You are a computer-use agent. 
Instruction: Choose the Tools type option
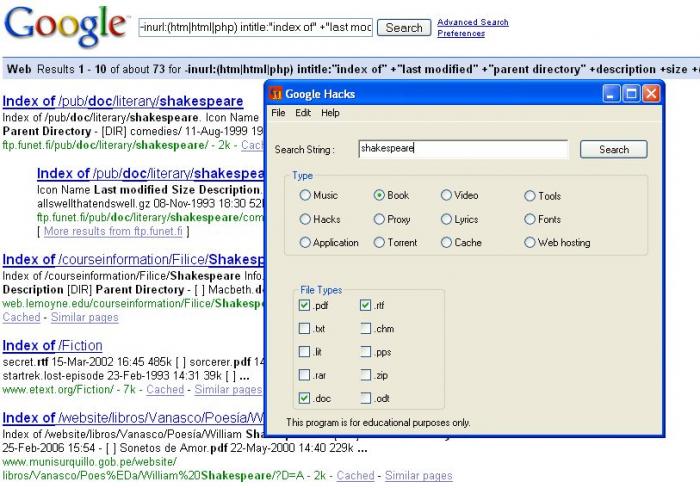(x=529, y=196)
